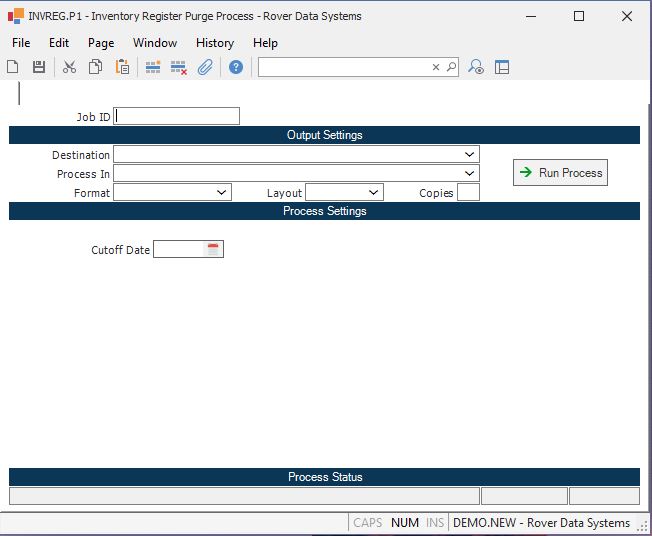Click the Delete row toolbar icon
Viewport: 652px width, 536px height.
point(179,67)
